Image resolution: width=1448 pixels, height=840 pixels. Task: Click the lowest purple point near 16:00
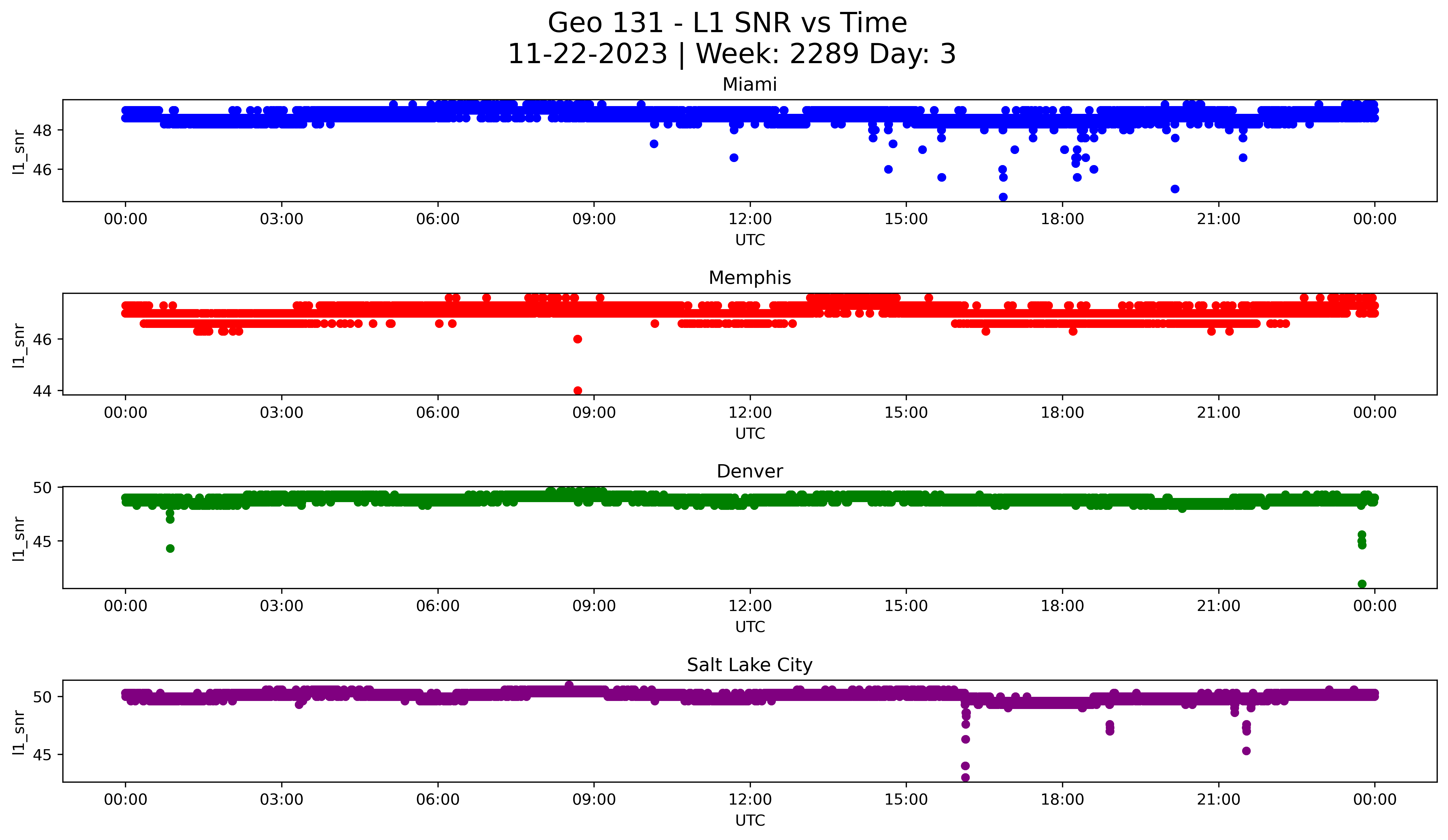pos(965,777)
